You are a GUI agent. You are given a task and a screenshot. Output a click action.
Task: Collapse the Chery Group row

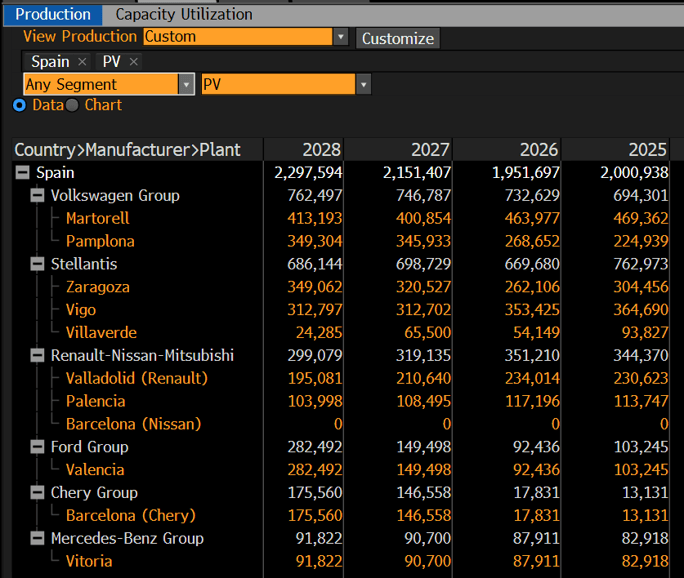click(38, 492)
